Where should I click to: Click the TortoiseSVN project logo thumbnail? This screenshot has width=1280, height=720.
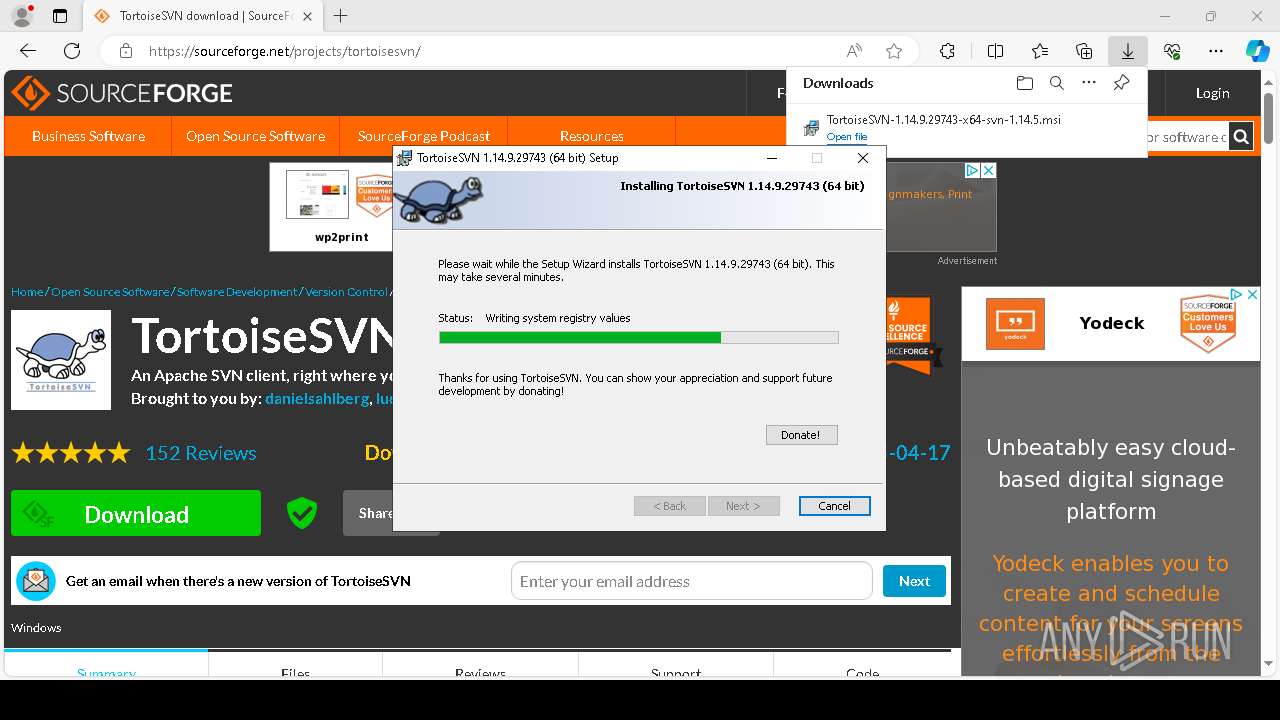pyautogui.click(x=61, y=360)
